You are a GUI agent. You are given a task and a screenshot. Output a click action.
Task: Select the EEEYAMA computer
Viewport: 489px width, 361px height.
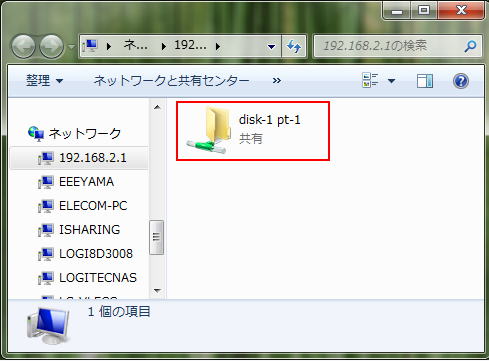pyautogui.click(x=86, y=182)
